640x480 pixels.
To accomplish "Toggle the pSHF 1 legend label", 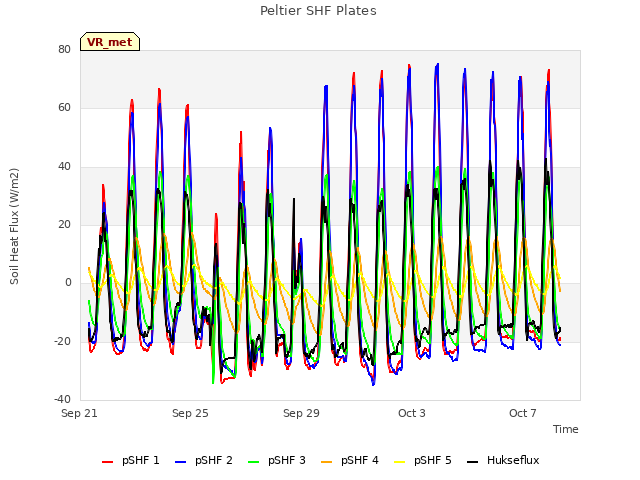I will 141,460.
